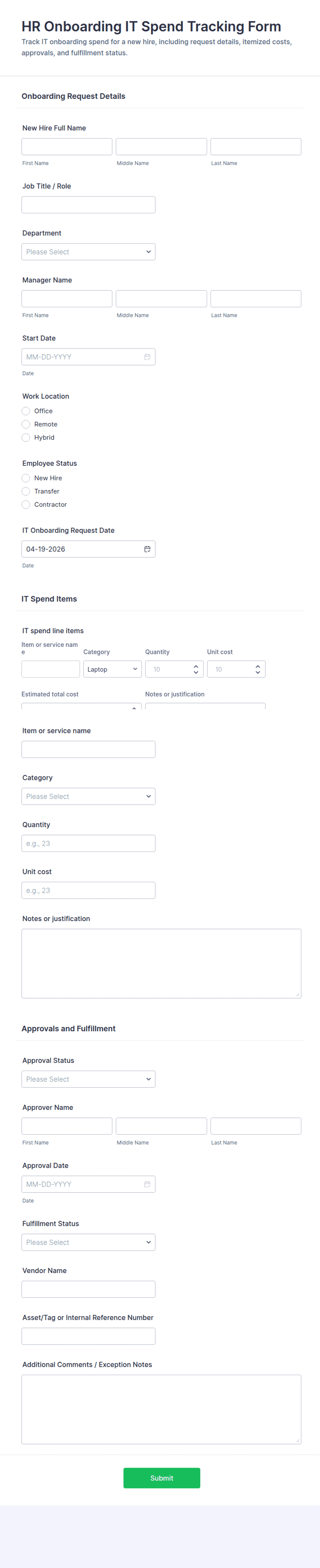The width and height of the screenshot is (320, 1568).
Task: Click the Notes or justification textarea
Action: 161,963
